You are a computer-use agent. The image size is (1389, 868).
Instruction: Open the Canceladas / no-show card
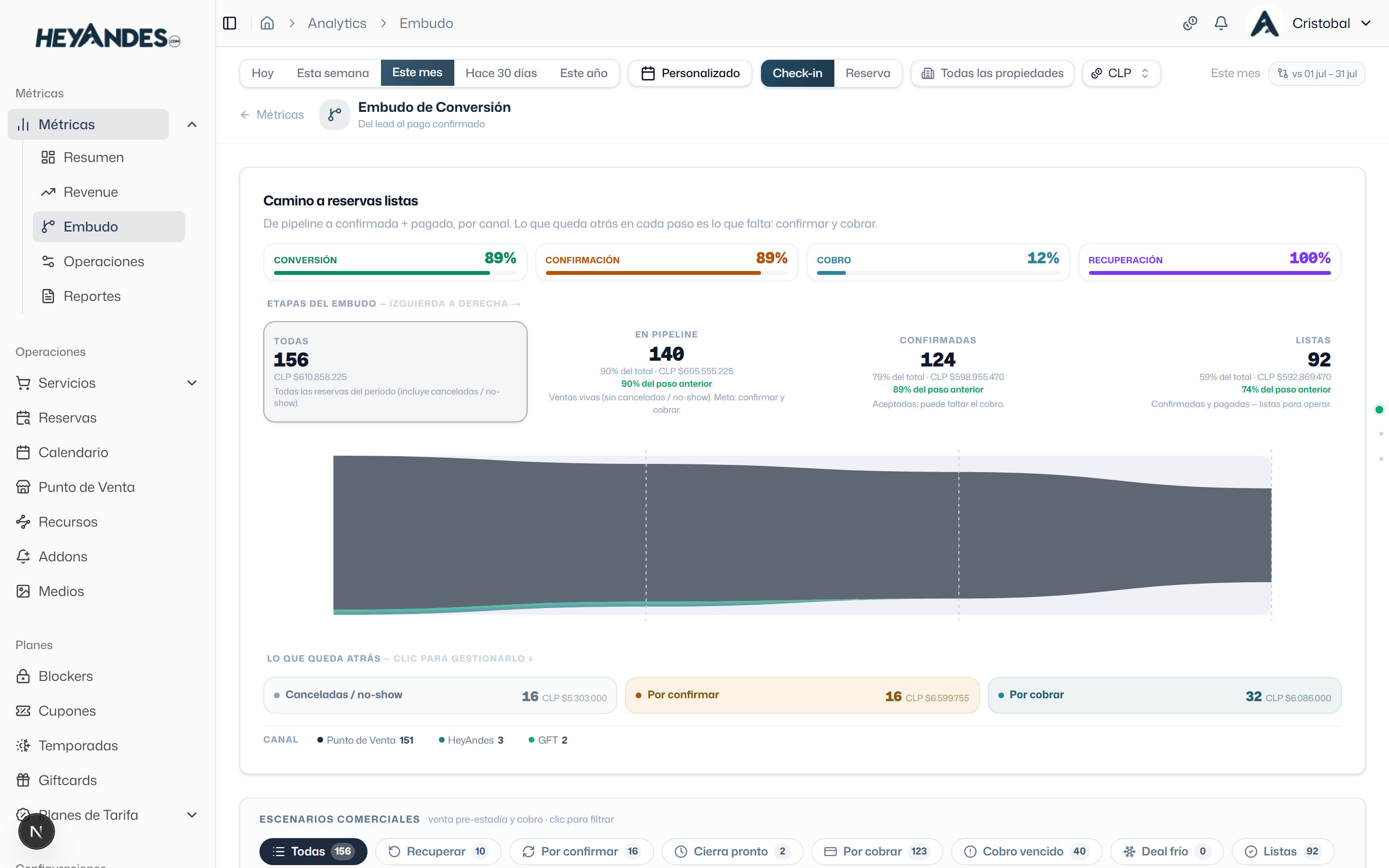coord(440,696)
